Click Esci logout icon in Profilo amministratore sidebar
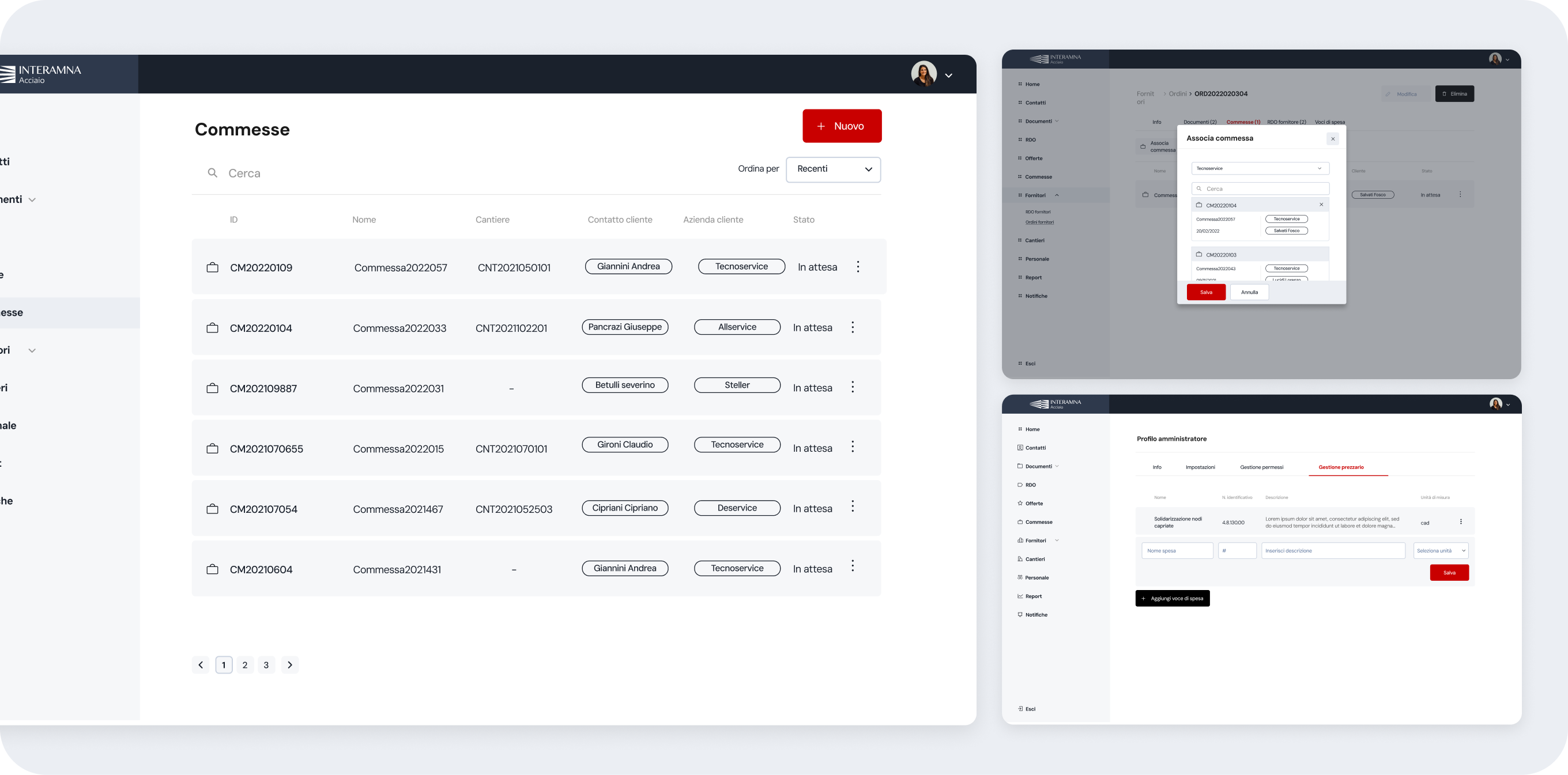 [x=1020, y=709]
